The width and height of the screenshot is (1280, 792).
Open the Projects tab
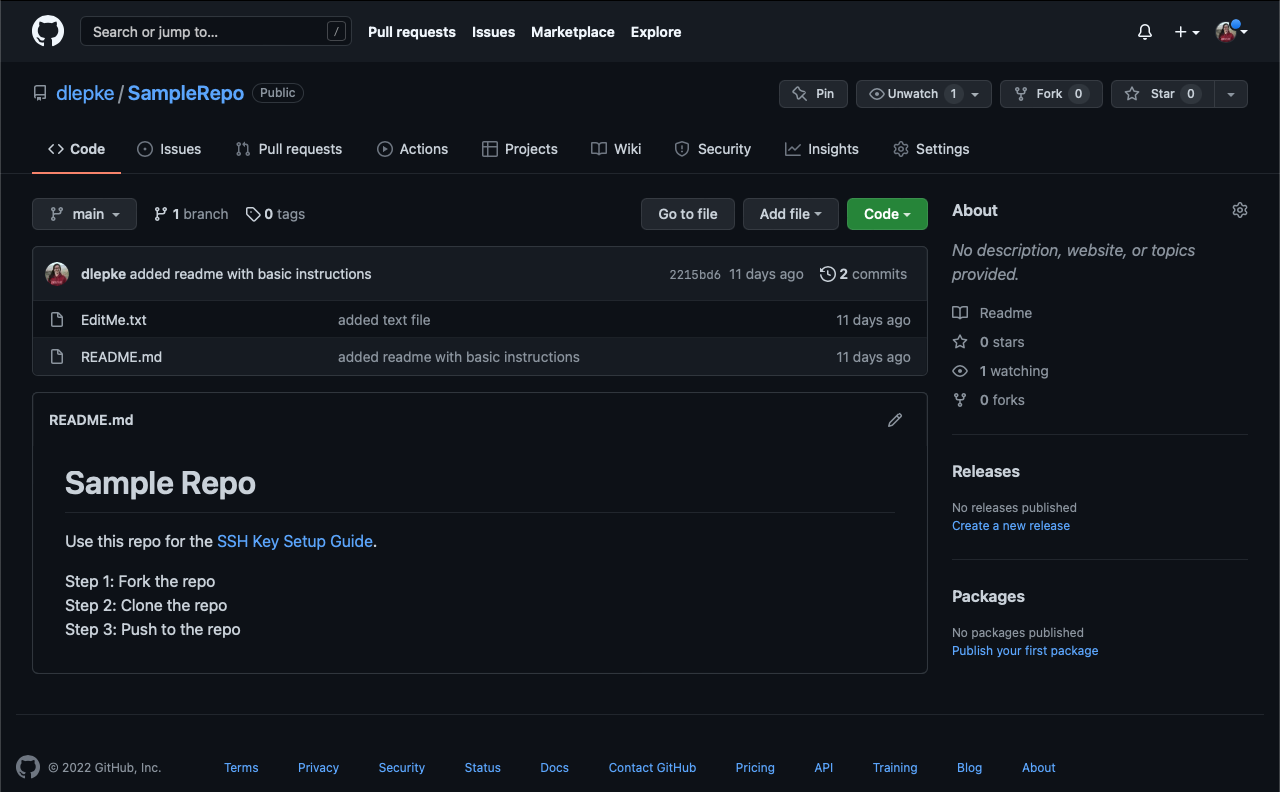pos(520,149)
